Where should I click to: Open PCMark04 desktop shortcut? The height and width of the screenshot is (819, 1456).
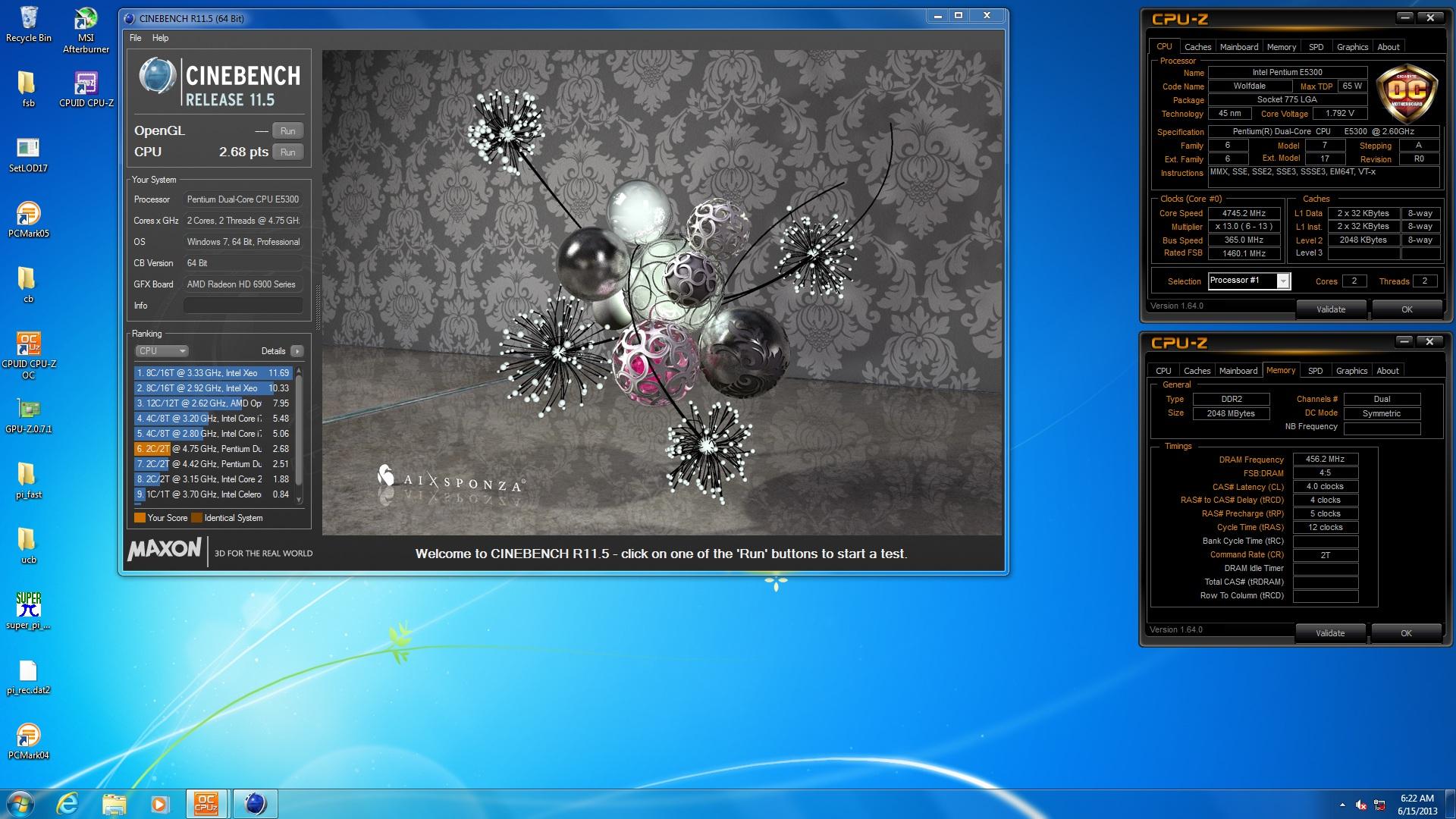point(28,742)
